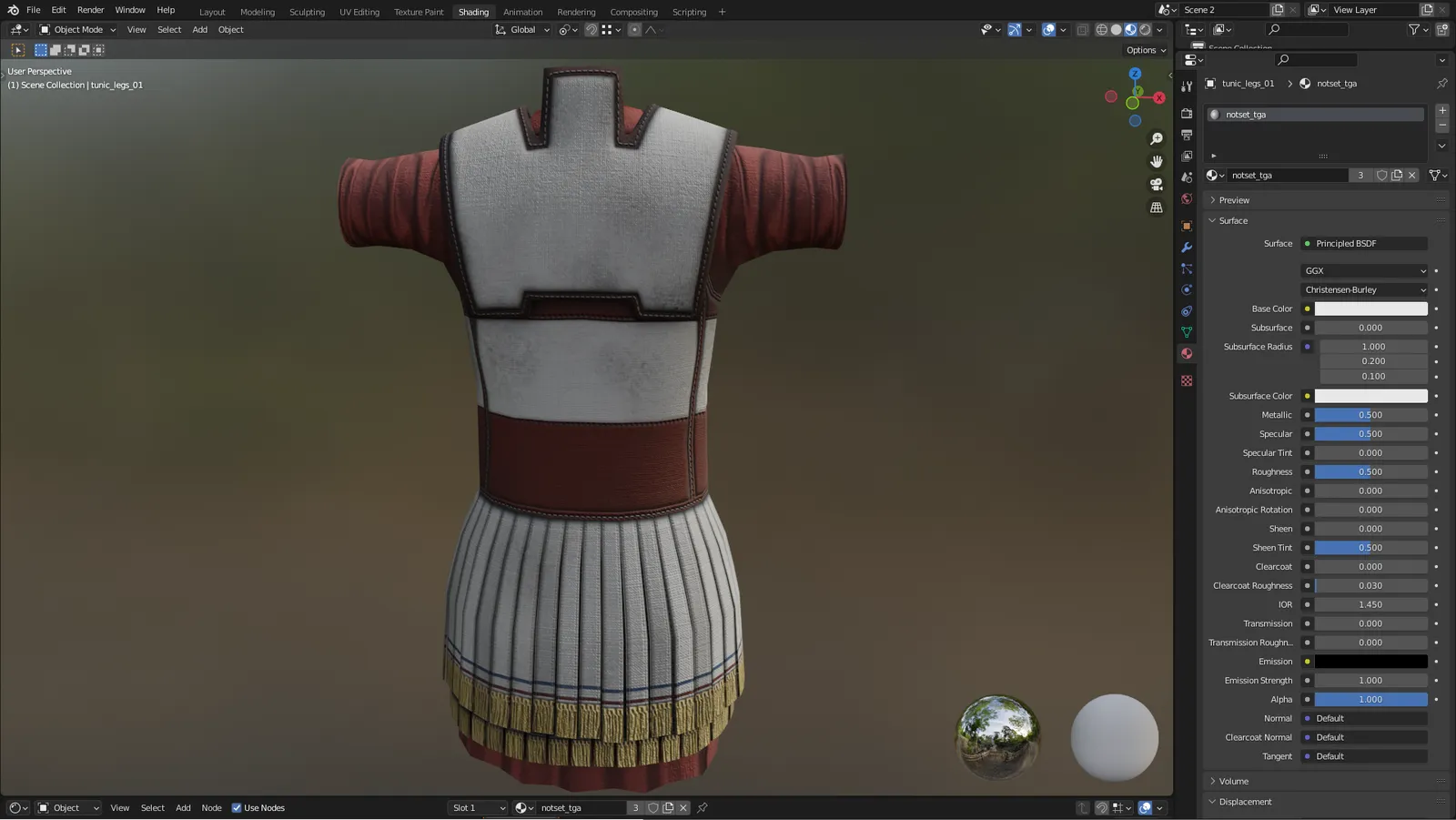Screen dimensions: 1456x820
Task: Click the properties editor search field
Action: pyautogui.click(x=1317, y=60)
